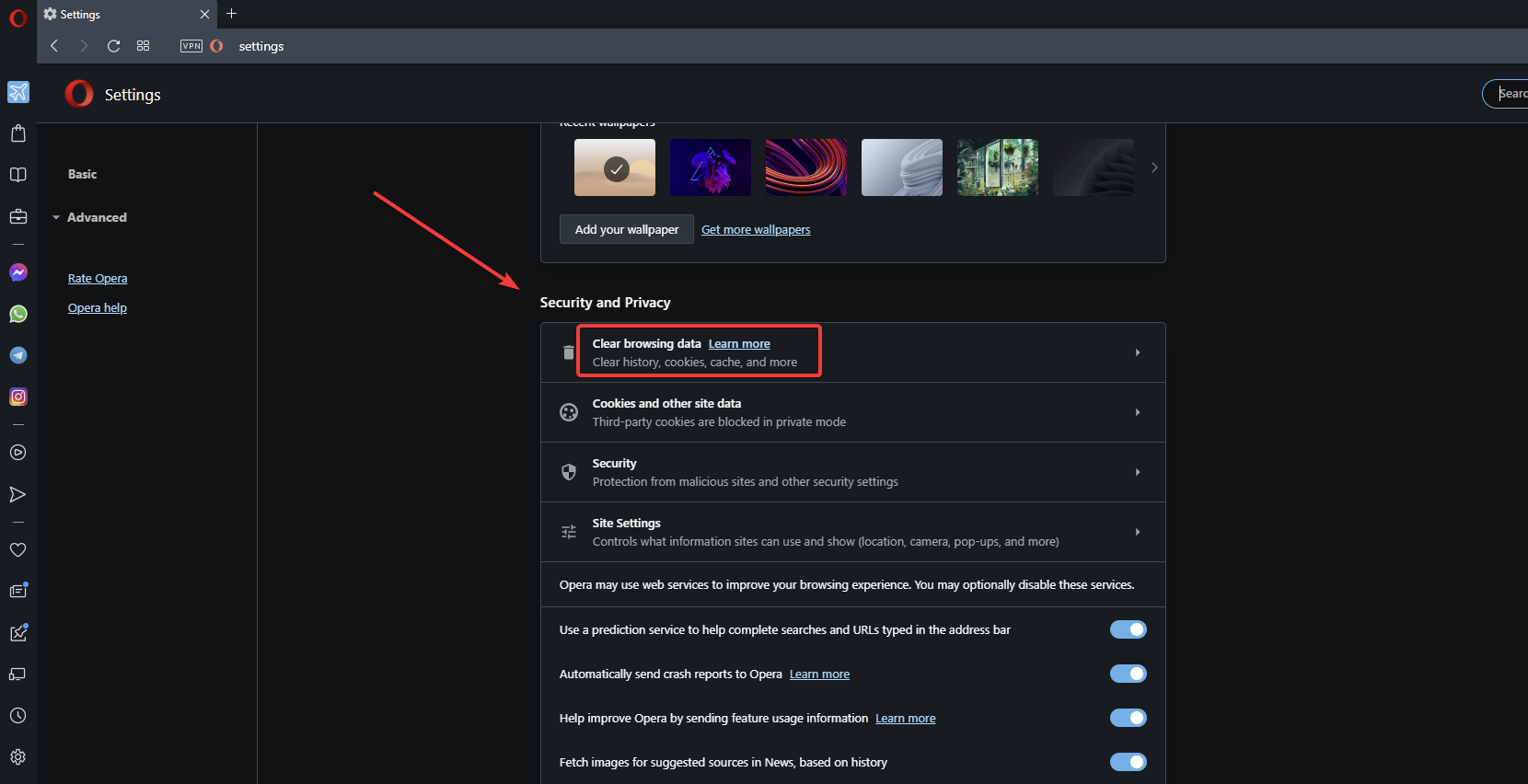Open the Get more wallpapers link

[756, 230]
